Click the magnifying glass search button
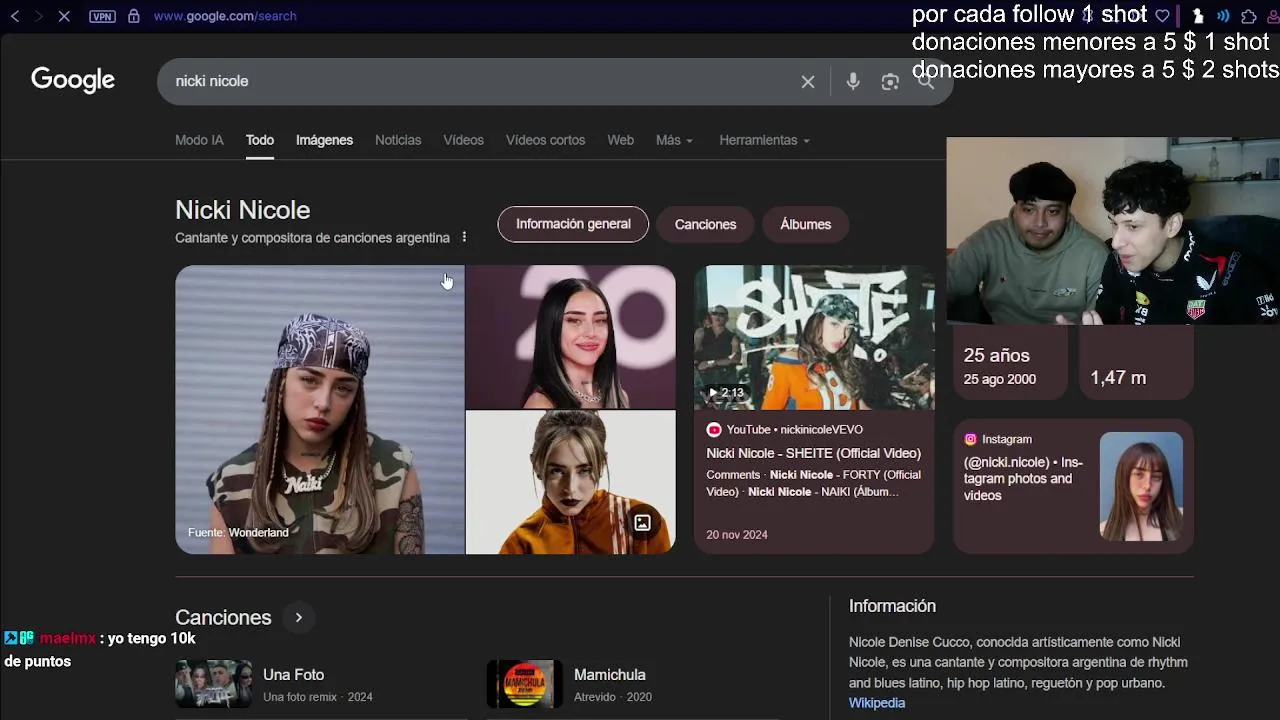Image resolution: width=1280 pixels, height=720 pixels. [x=926, y=82]
